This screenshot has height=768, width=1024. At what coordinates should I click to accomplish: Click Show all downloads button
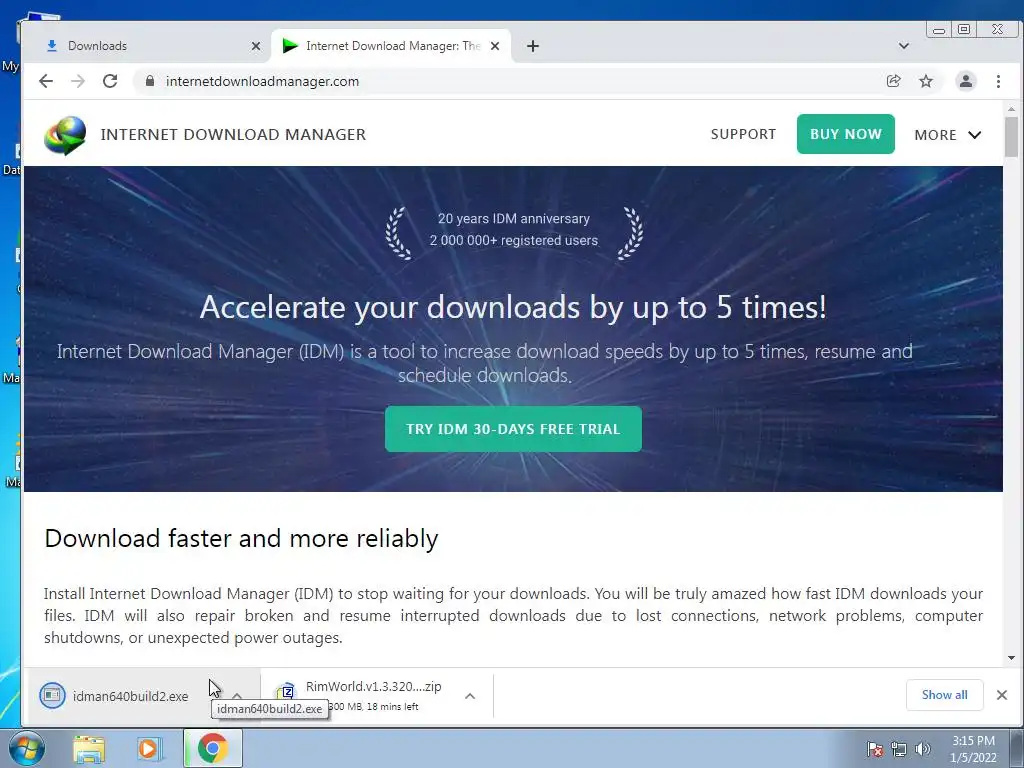coord(944,695)
